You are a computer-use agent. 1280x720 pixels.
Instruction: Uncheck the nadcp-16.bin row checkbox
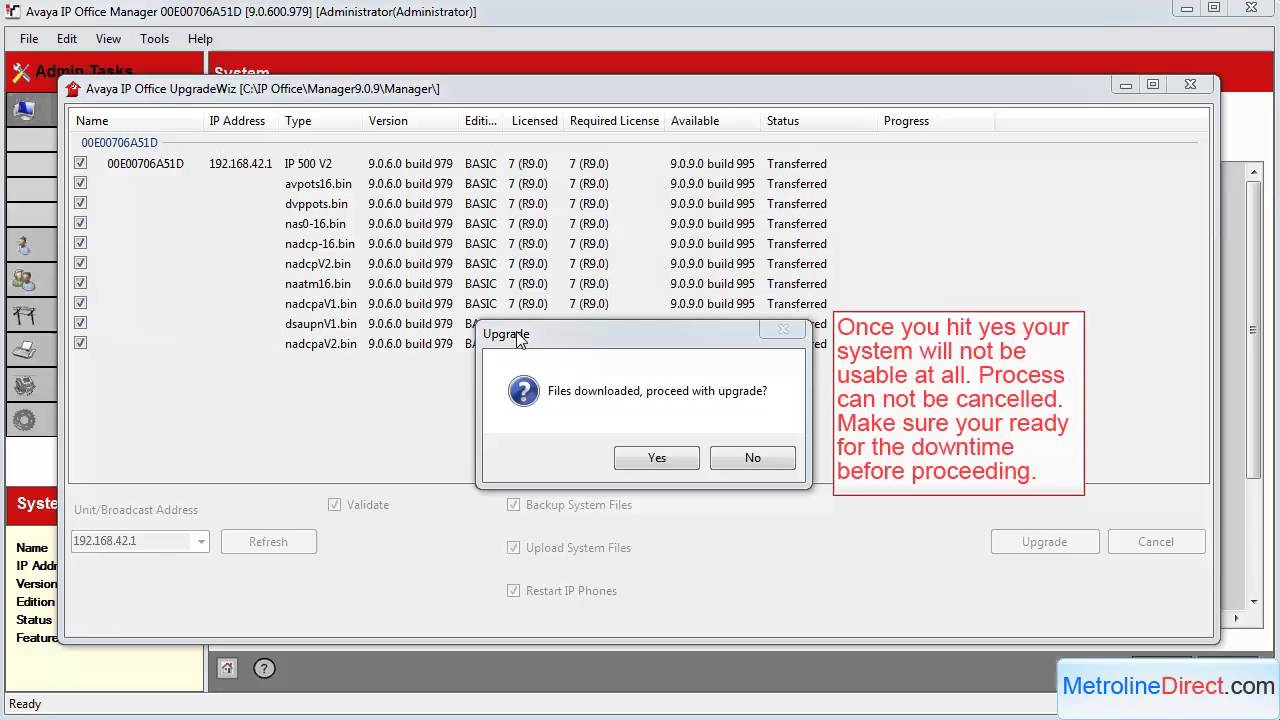(80, 243)
